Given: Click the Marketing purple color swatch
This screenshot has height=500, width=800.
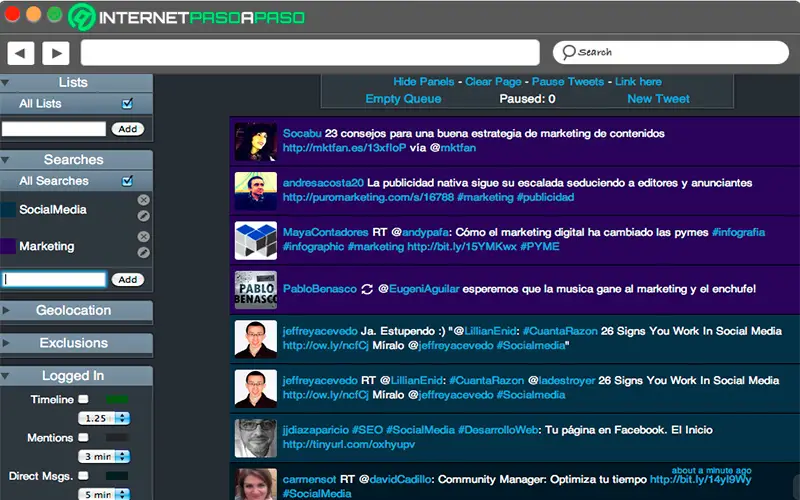Looking at the screenshot, I should 8,246.
